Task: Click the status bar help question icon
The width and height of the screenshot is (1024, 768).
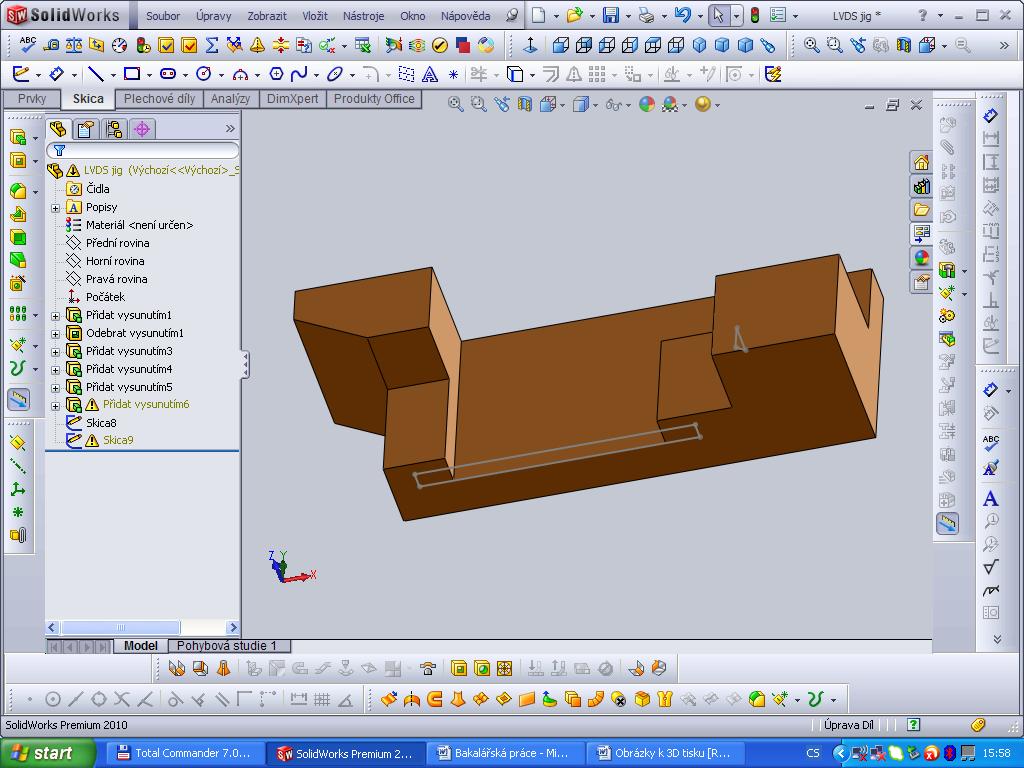Action: [914, 724]
